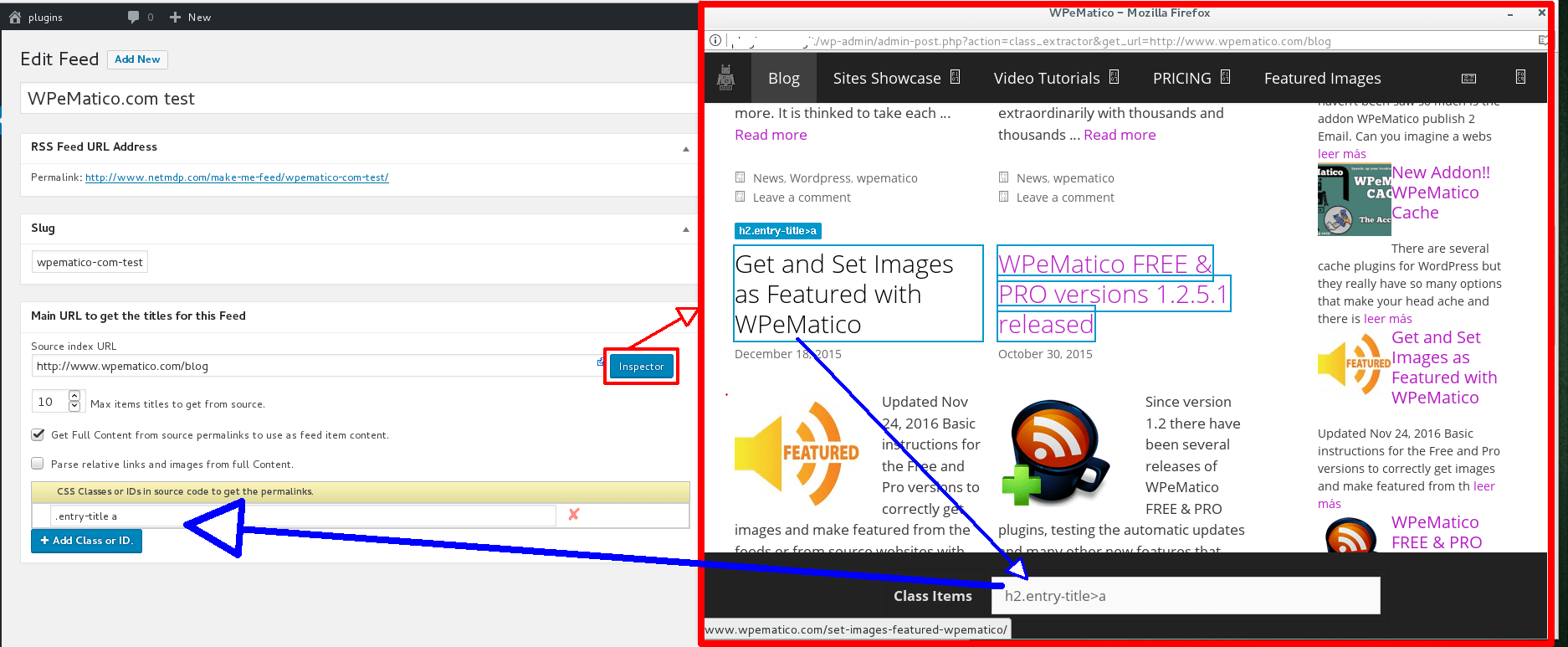Viewport: 1568px width, 647px height.
Task: Click into the feed title field
Action: [x=360, y=99]
